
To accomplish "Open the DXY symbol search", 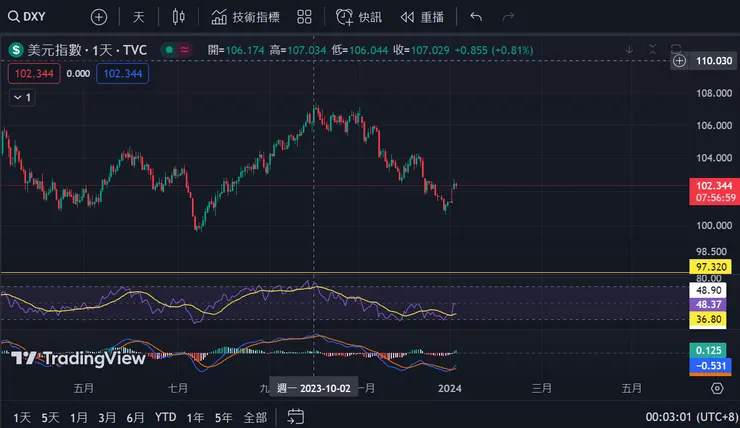I will tap(27, 17).
